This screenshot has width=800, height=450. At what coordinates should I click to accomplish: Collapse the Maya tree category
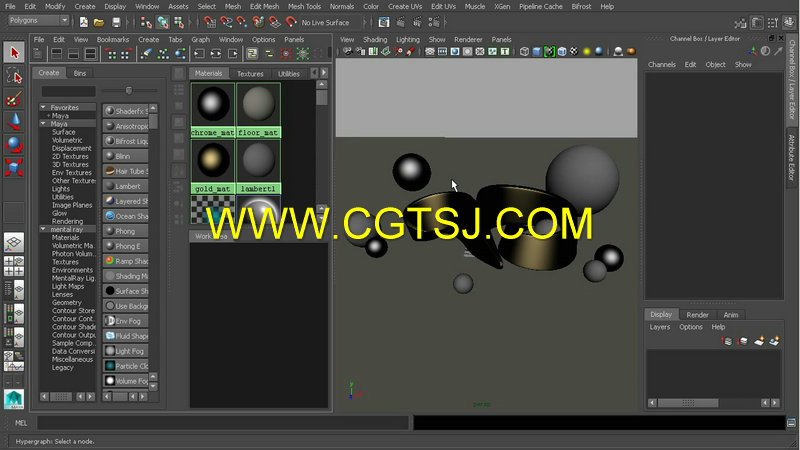pyautogui.click(x=43, y=123)
